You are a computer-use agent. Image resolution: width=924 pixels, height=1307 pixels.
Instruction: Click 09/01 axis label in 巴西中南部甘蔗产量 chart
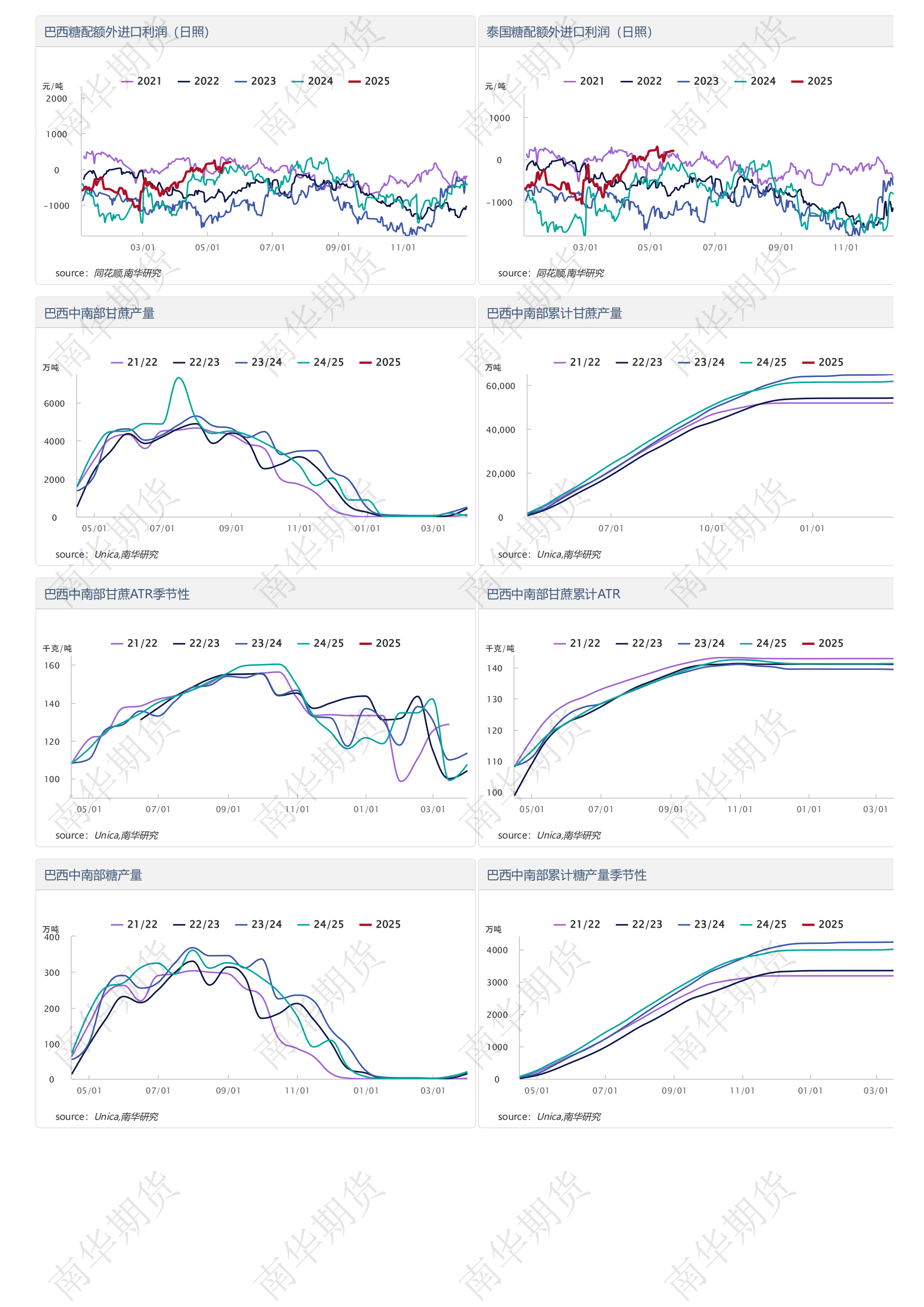tap(231, 529)
